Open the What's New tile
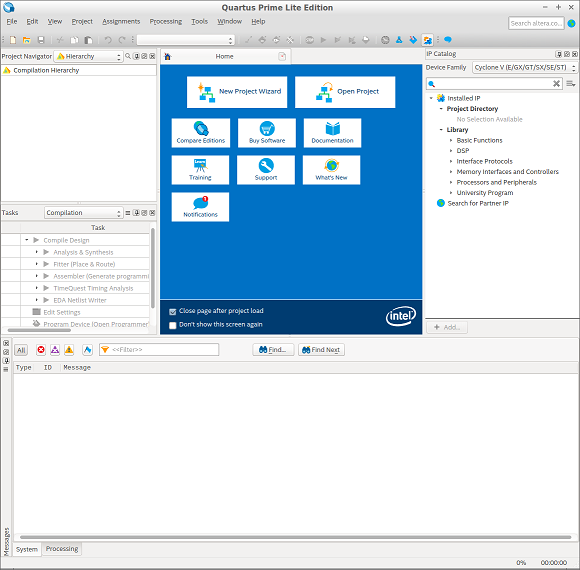Screen dimensions: 580x570 [x=331, y=170]
